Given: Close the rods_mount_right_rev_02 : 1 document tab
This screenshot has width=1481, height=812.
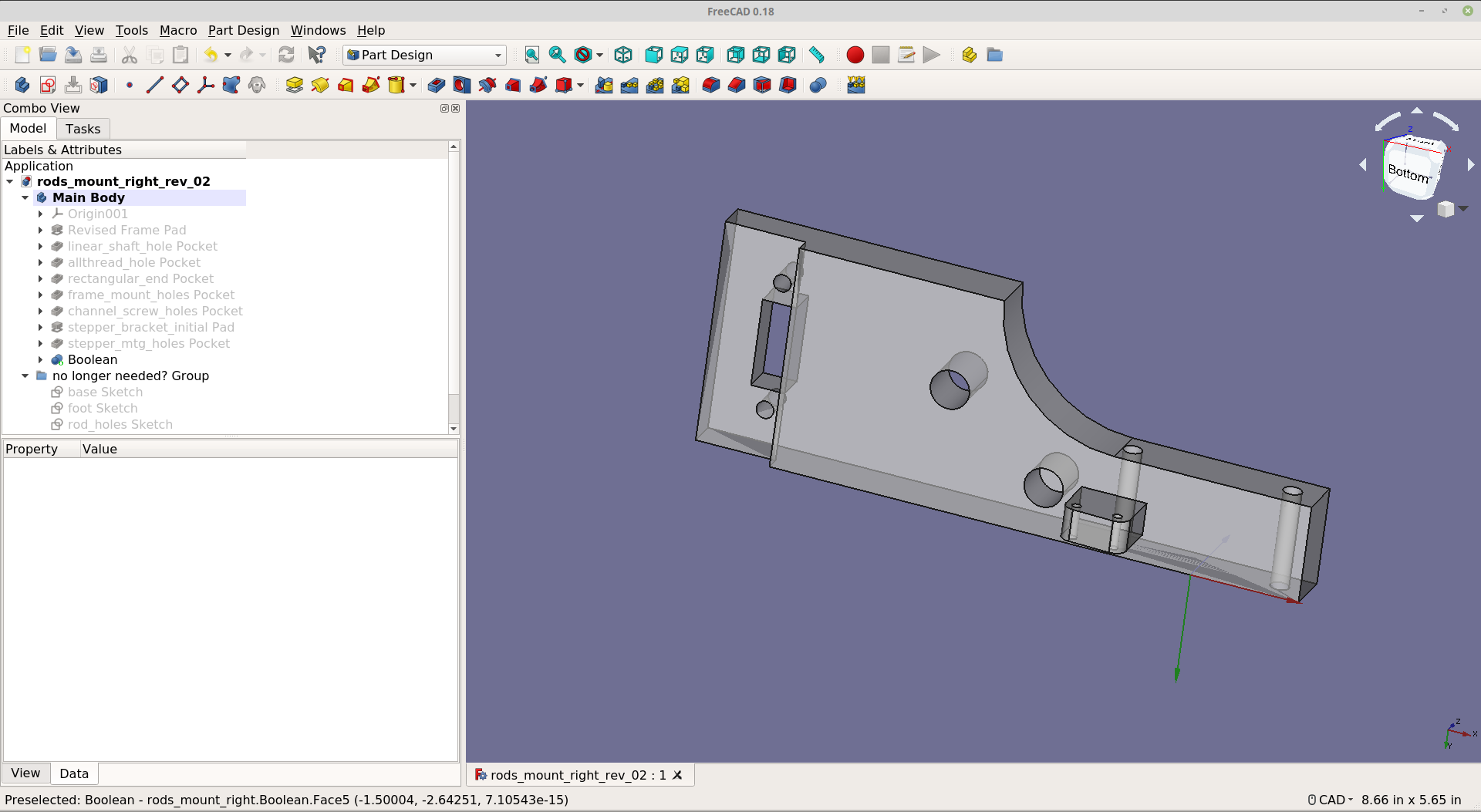Looking at the screenshot, I should [677, 775].
